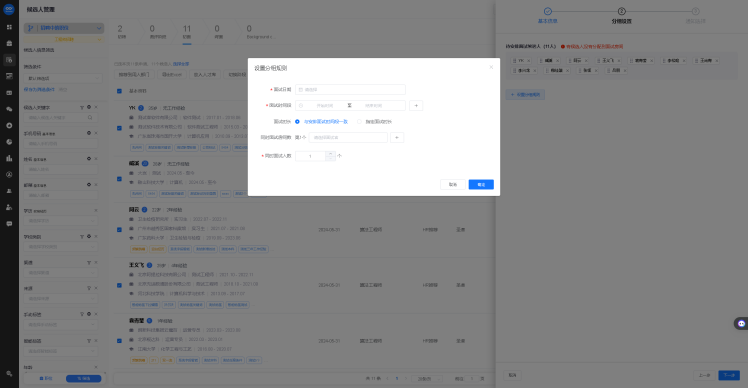
Task: Click the 设置分组规则 add button in side panel
Action: (525, 95)
